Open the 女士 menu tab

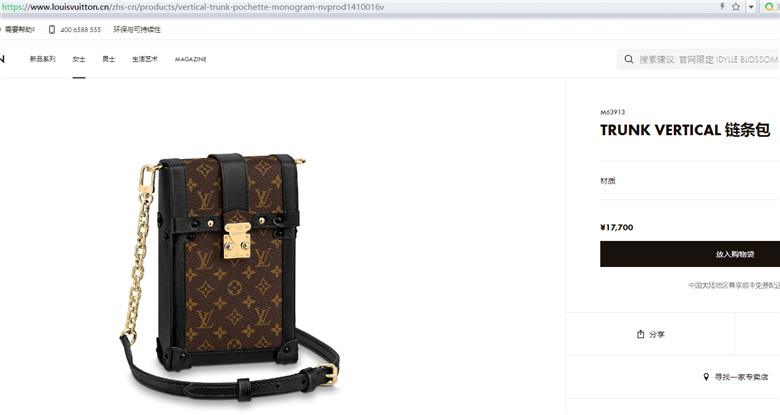coord(79,59)
